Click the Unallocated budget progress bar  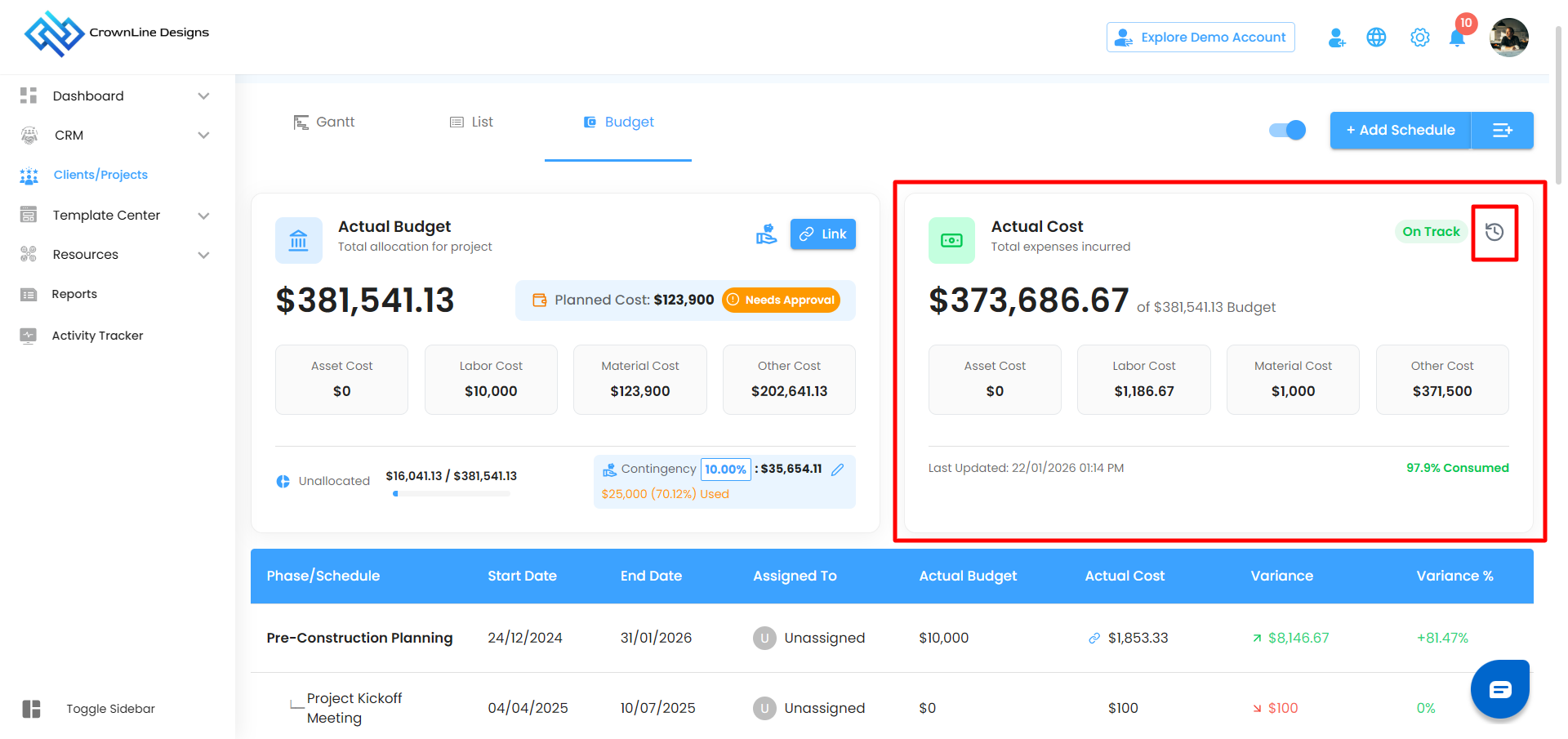[451, 494]
